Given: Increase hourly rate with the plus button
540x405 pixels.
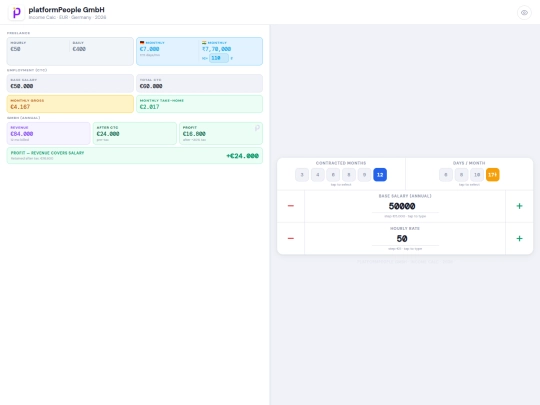Looking at the screenshot, I should tap(519, 238).
